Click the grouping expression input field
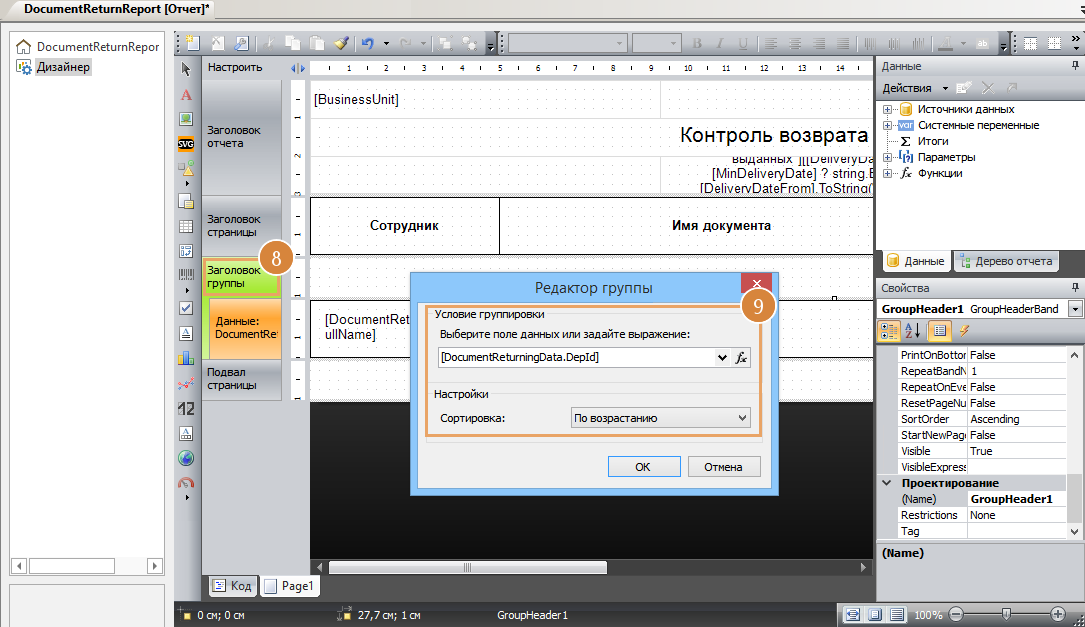This screenshot has width=1085, height=627. (580, 357)
